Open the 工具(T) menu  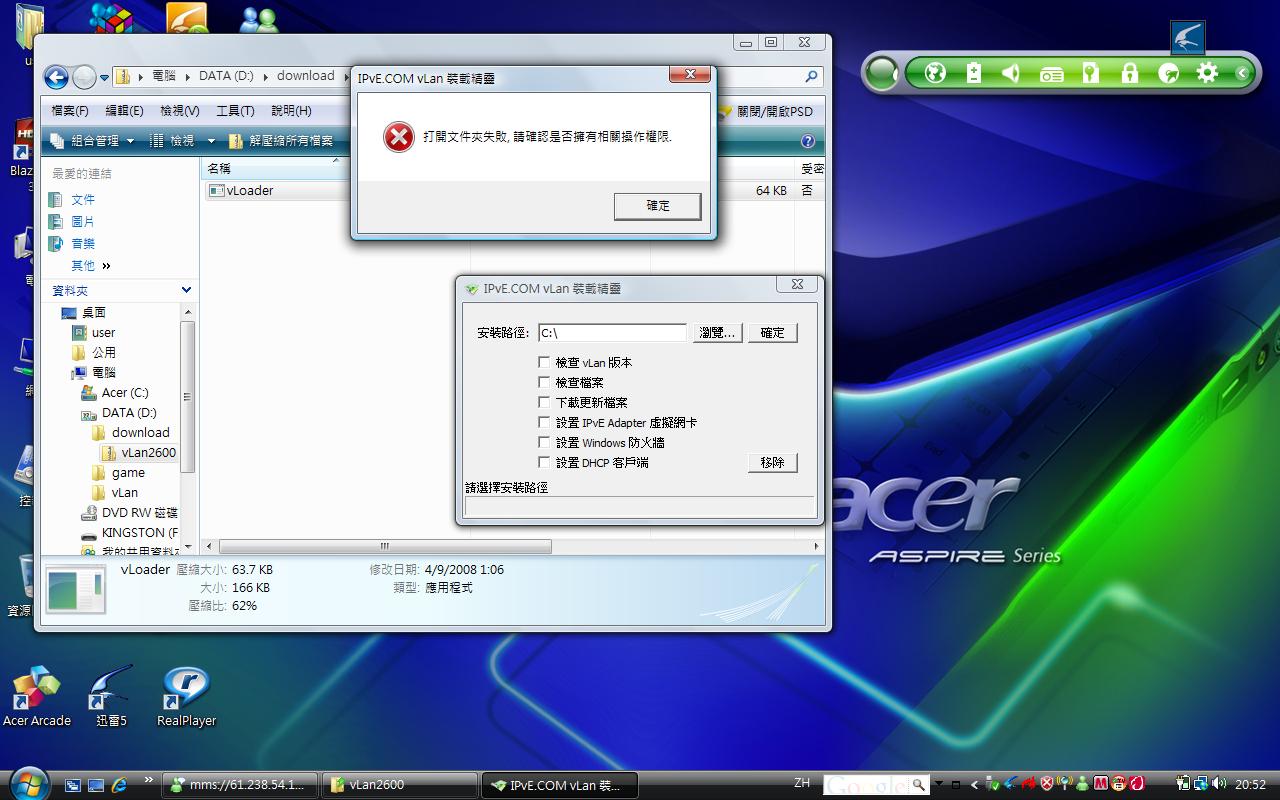tap(235, 111)
